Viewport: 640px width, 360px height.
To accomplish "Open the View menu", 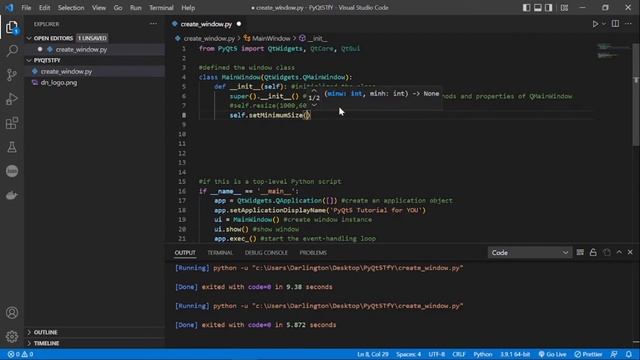I will [99, 8].
